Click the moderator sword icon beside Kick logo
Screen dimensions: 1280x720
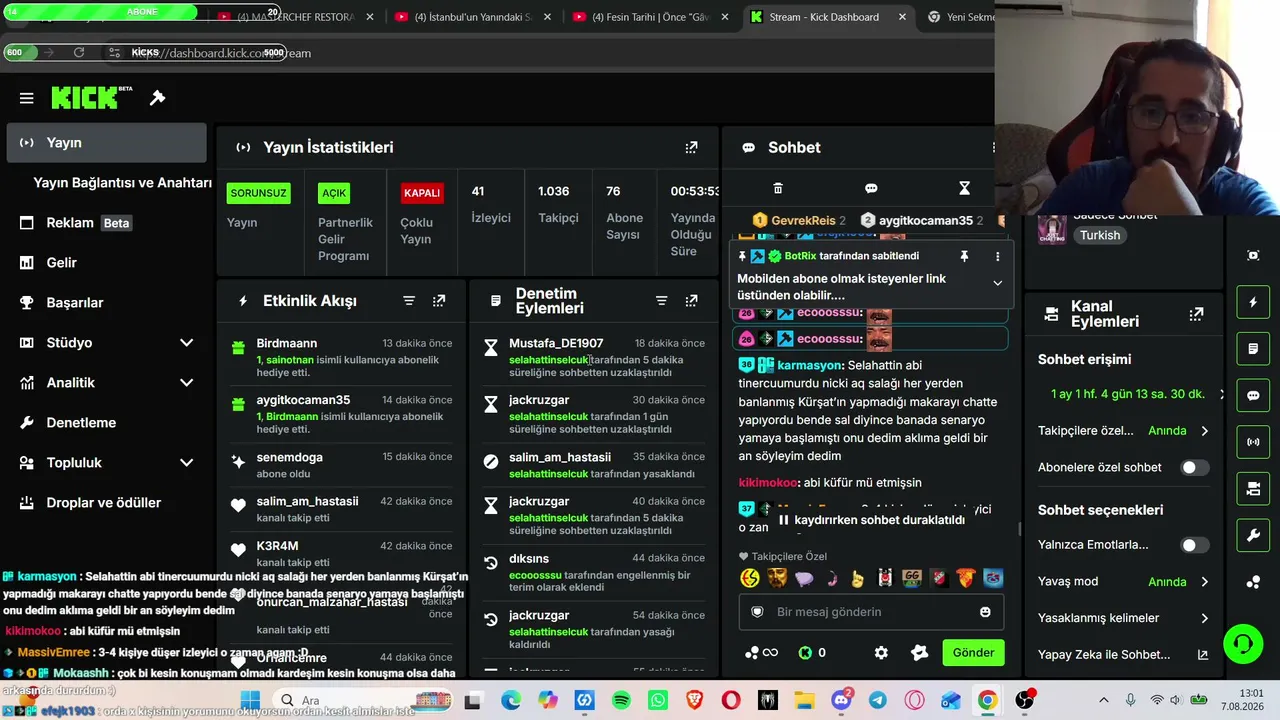coord(157,98)
